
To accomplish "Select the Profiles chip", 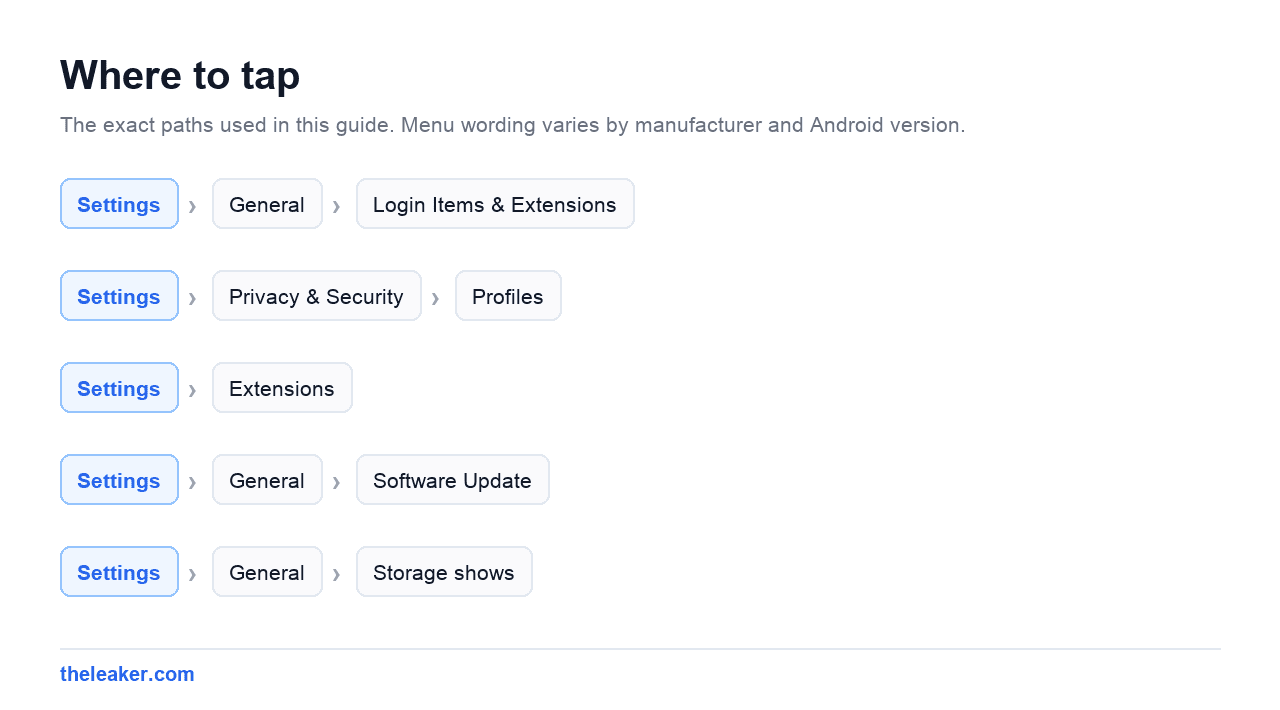I will click(508, 296).
